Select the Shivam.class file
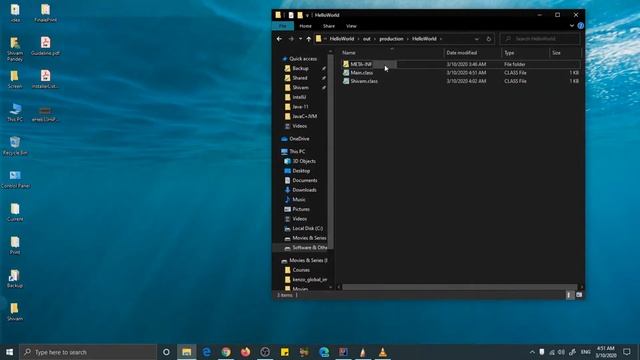The height and width of the screenshot is (360, 640). (364, 81)
